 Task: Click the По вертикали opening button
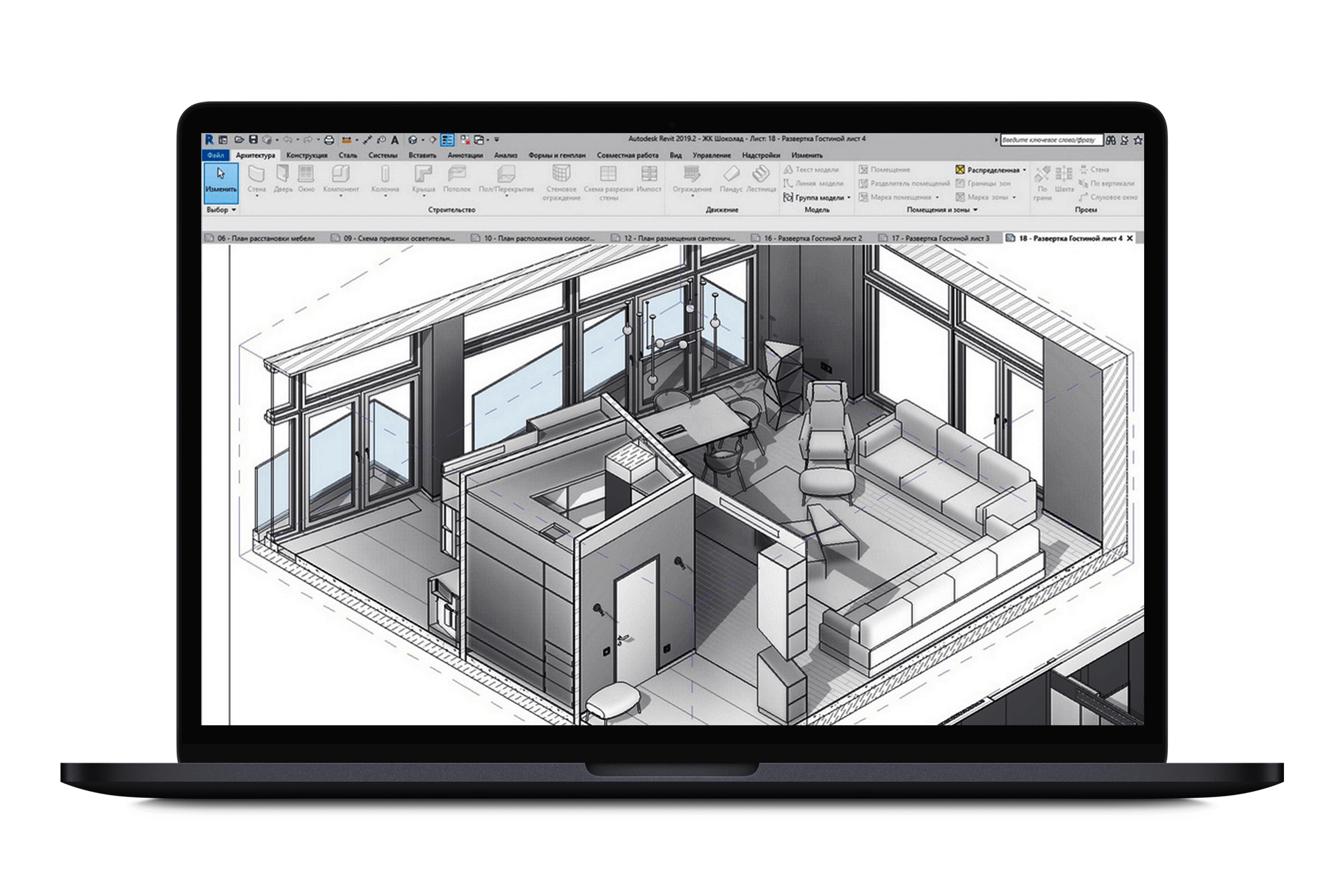coord(1106,183)
